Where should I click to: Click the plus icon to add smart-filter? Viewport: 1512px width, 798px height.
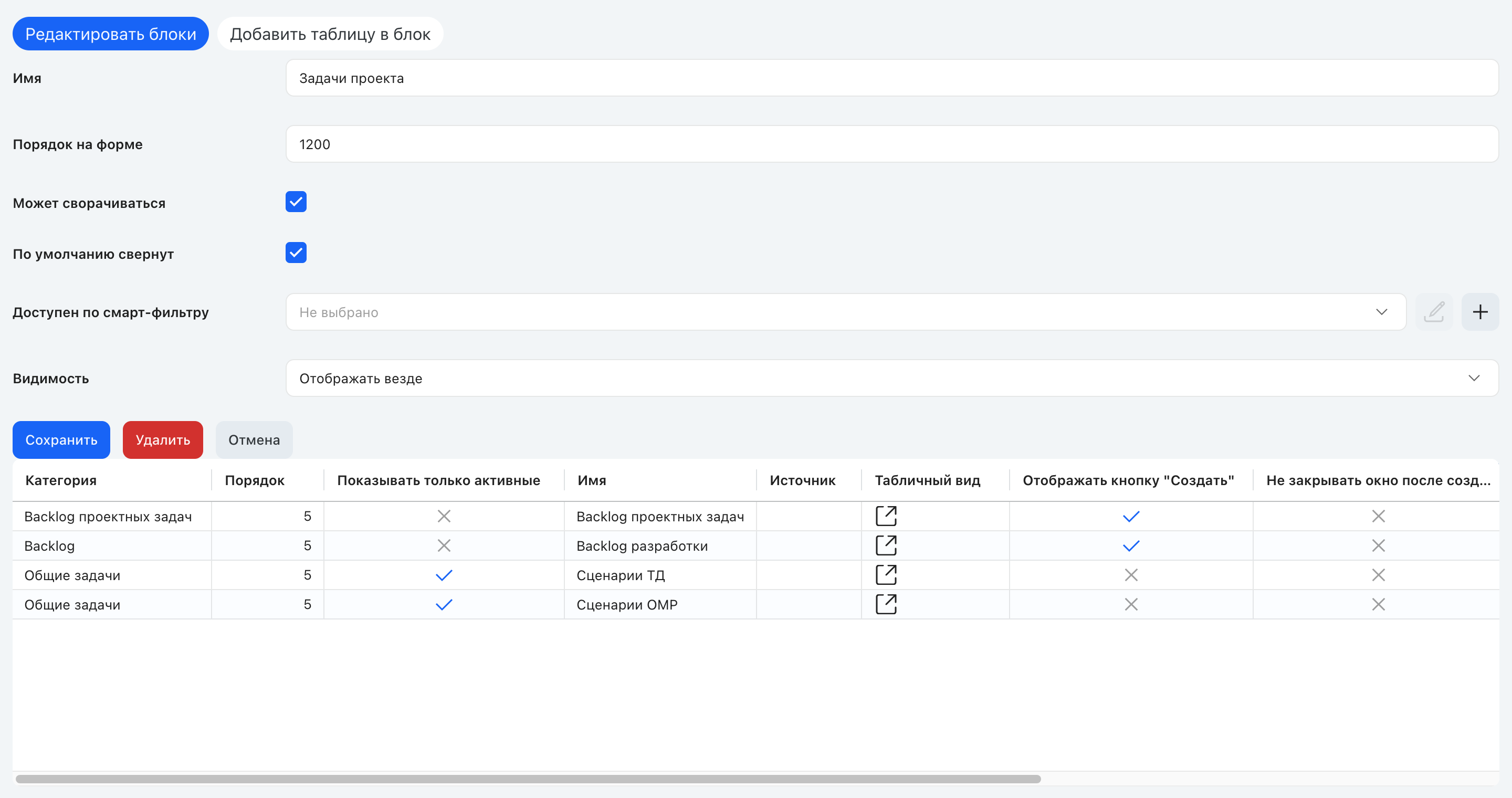pyautogui.click(x=1480, y=312)
